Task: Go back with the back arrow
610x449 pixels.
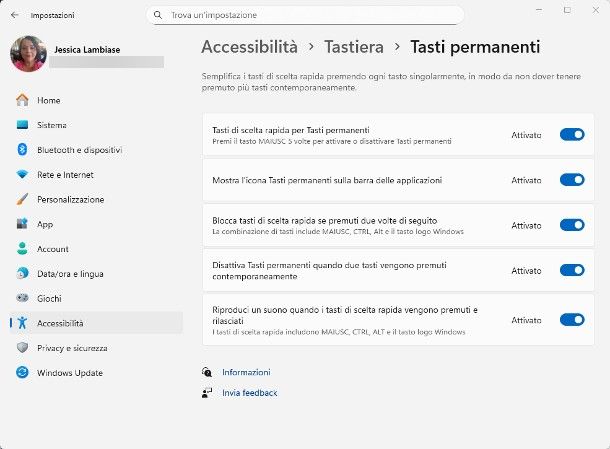Action: coord(14,16)
